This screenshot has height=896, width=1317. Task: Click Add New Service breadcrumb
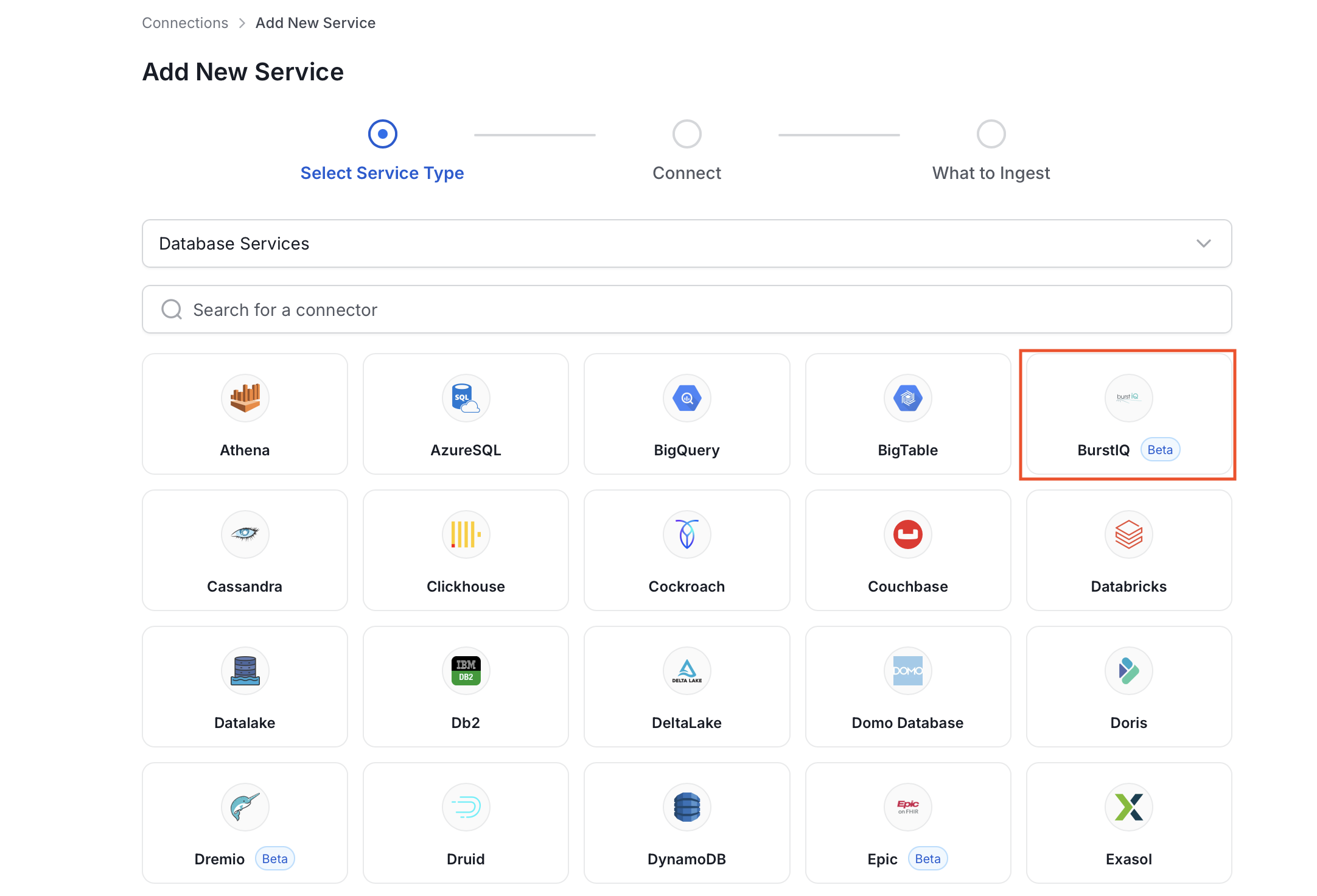tap(315, 23)
